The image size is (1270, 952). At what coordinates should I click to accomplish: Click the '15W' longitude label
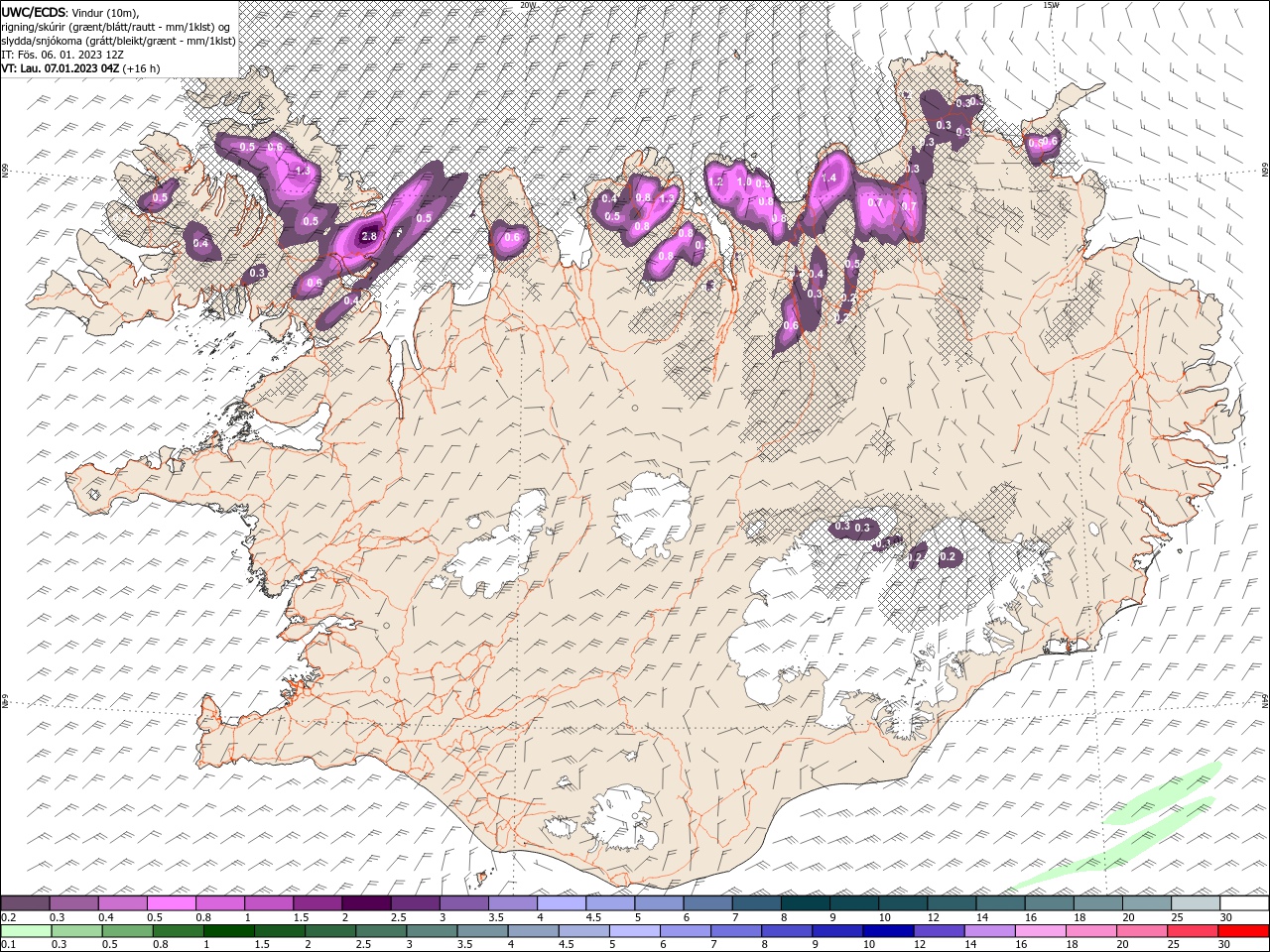(x=1051, y=5)
